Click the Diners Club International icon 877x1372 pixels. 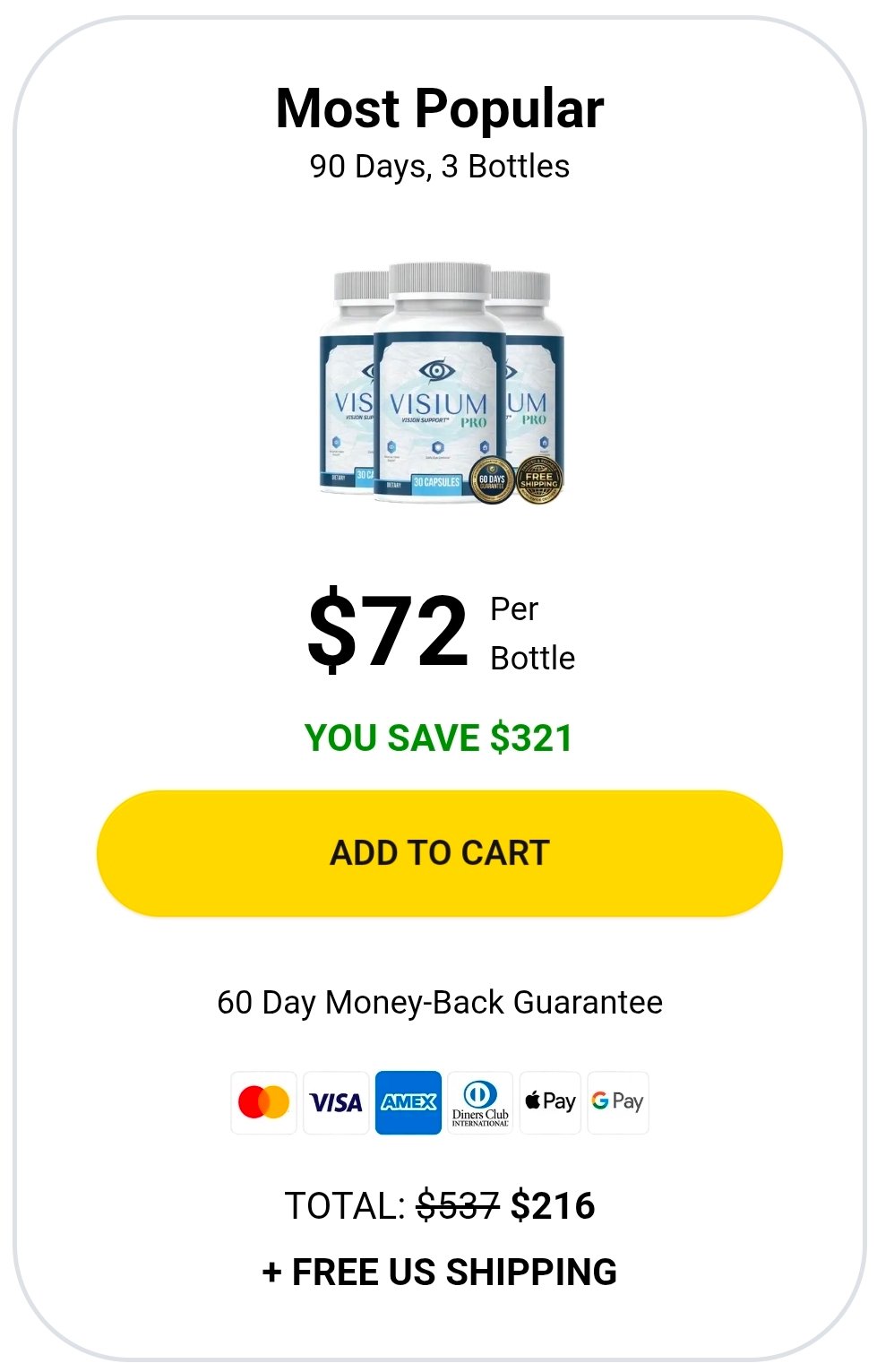480,1102
